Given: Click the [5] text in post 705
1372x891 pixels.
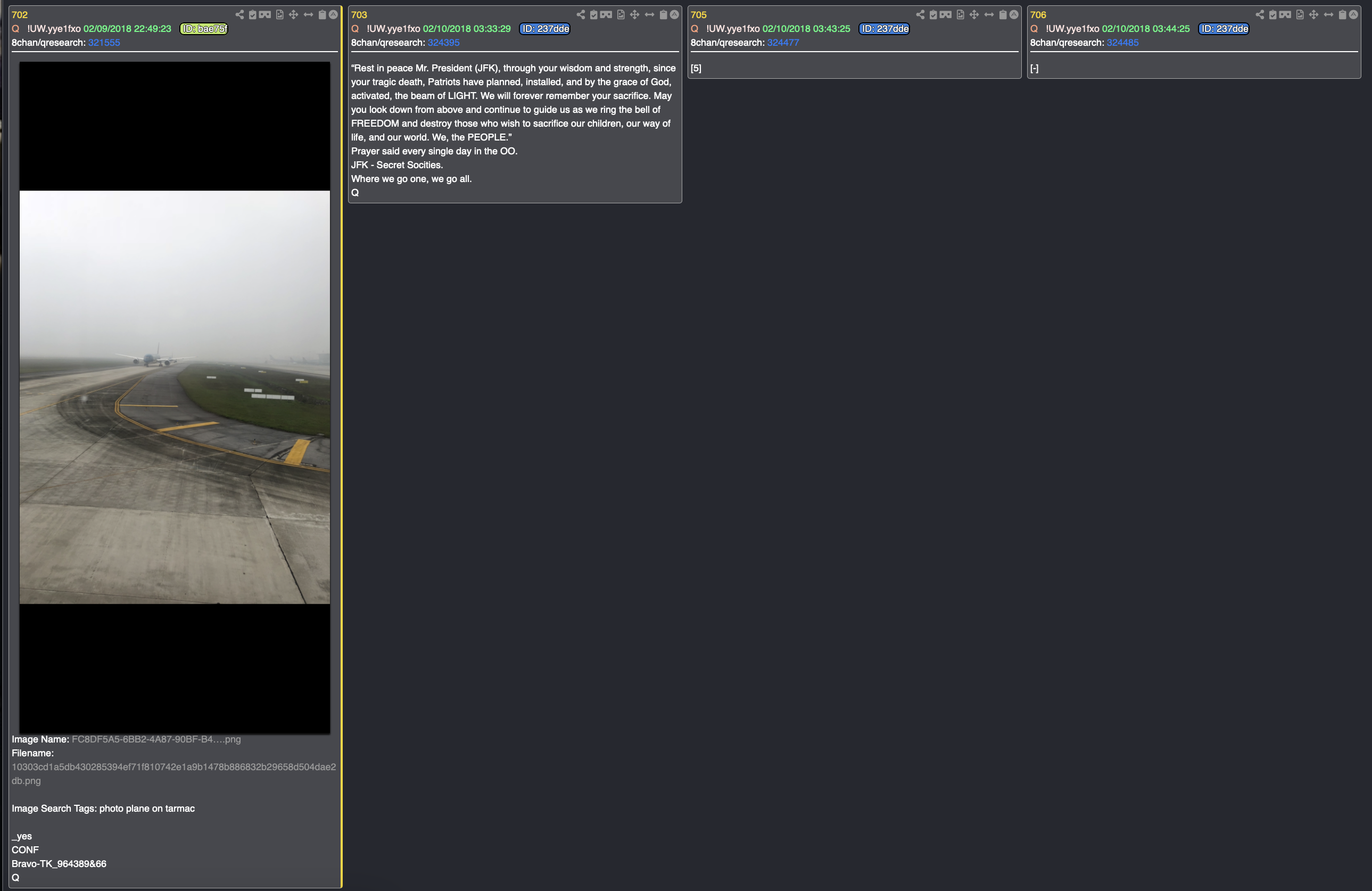Looking at the screenshot, I should click(696, 68).
